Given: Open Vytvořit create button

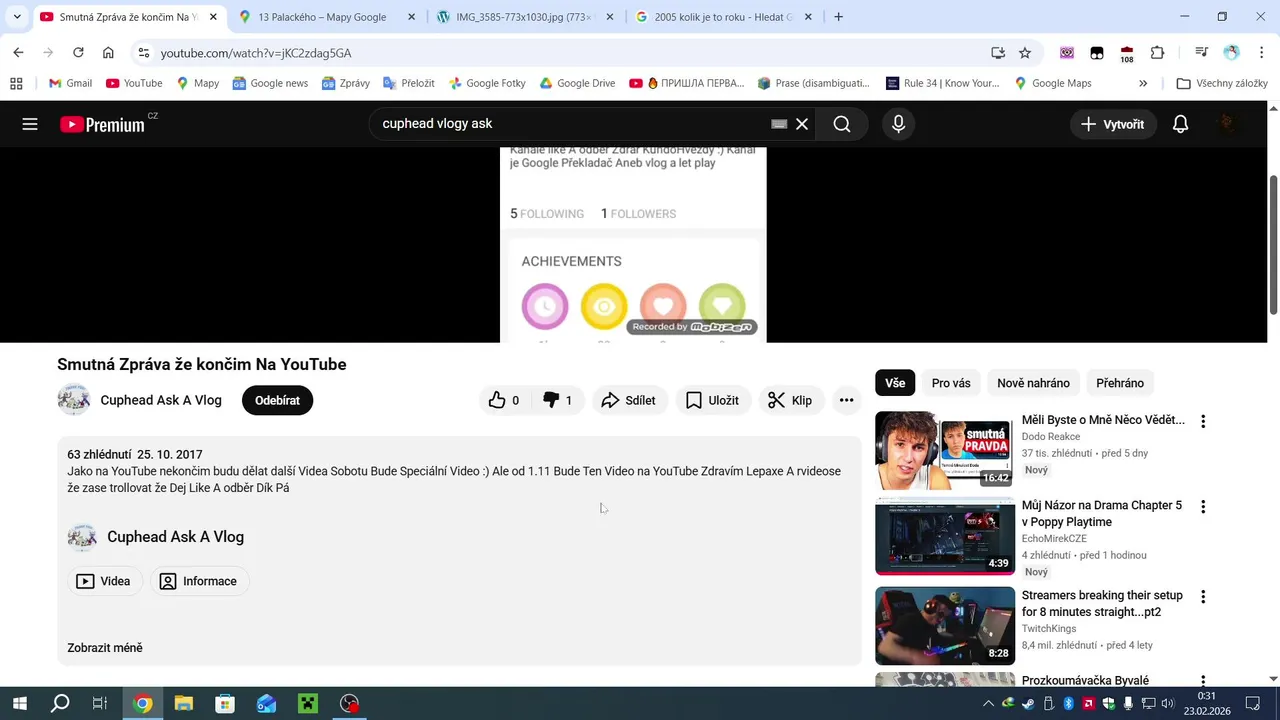Looking at the screenshot, I should point(1113,124).
